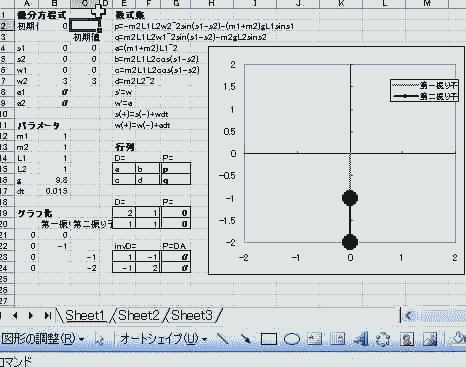Select the Line drawing tool
This screenshot has height=367, width=466.
(x=223, y=339)
